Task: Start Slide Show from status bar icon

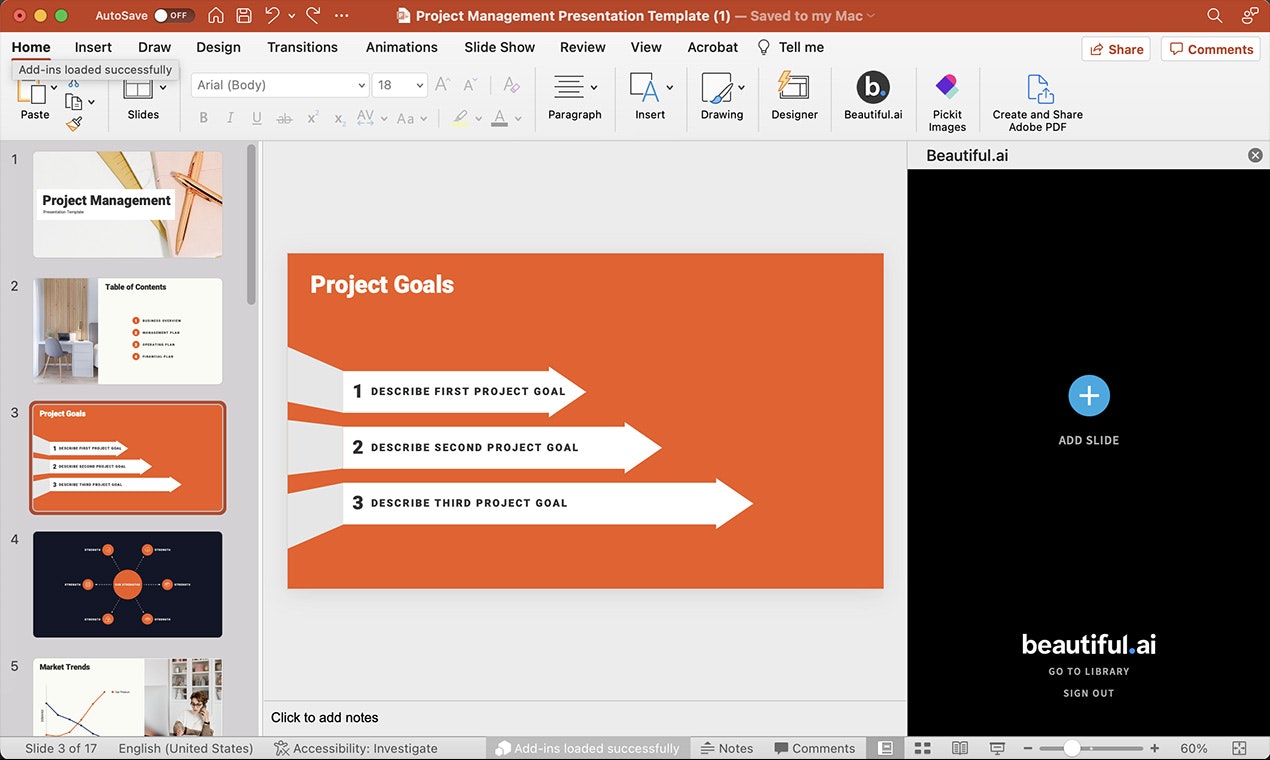Action: click(x=997, y=748)
